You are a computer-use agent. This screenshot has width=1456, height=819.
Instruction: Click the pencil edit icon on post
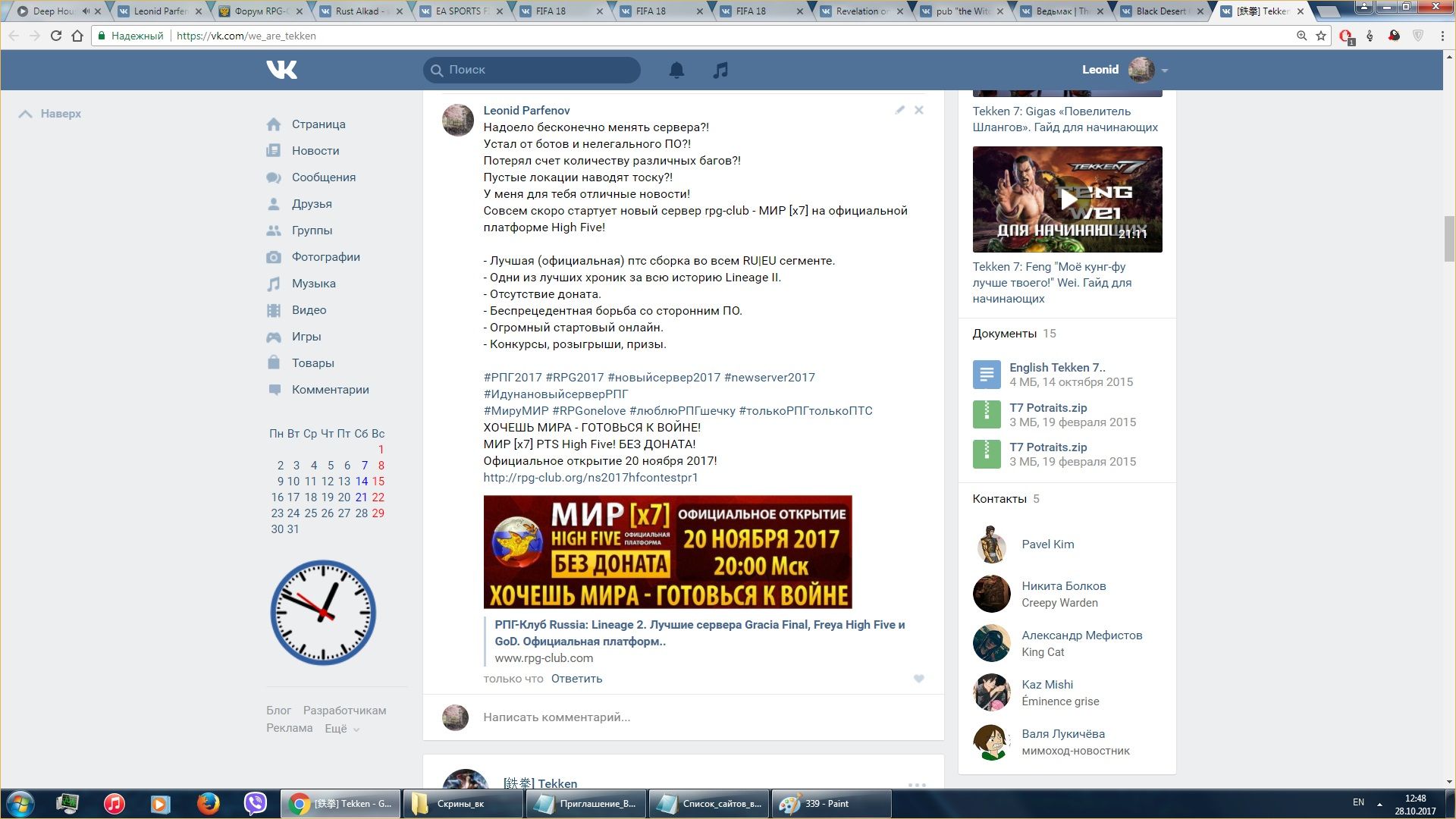(x=899, y=110)
